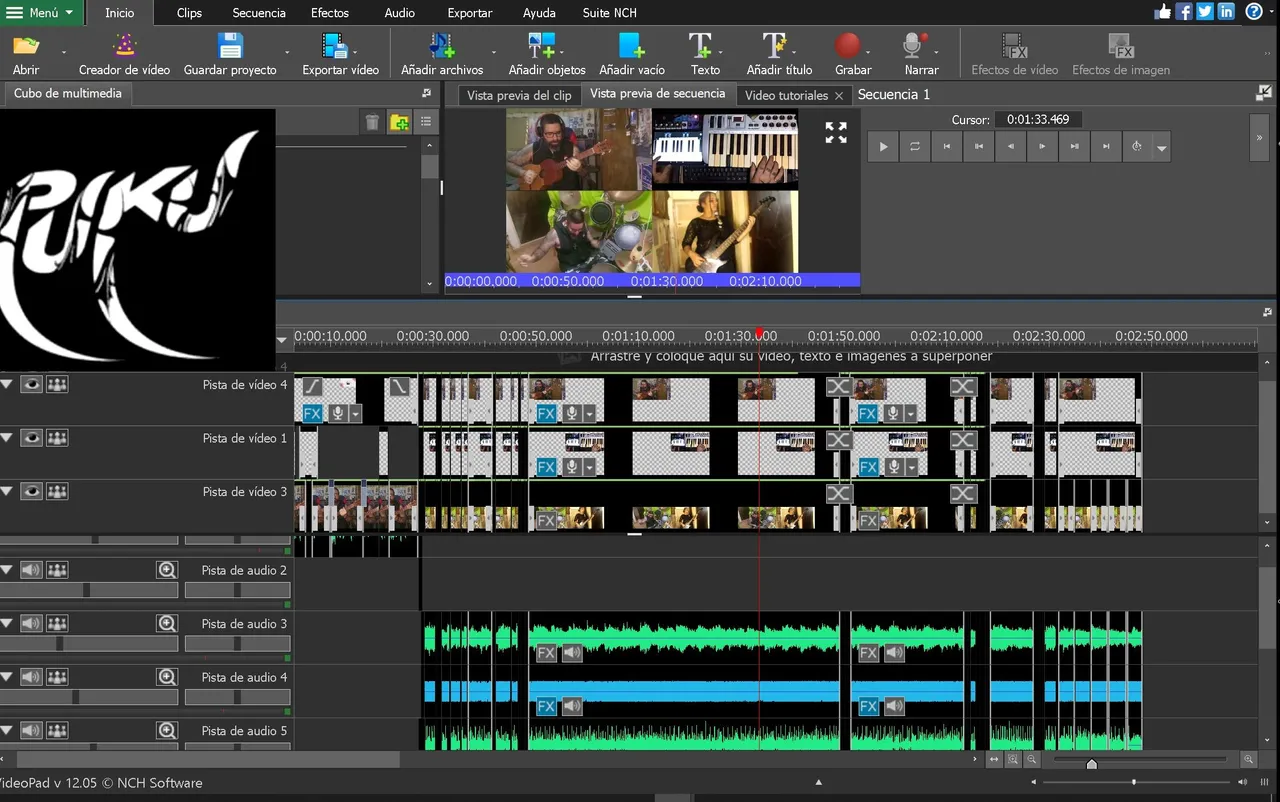Mute Pista de audio 4
The height and width of the screenshot is (802, 1280).
coord(31,677)
